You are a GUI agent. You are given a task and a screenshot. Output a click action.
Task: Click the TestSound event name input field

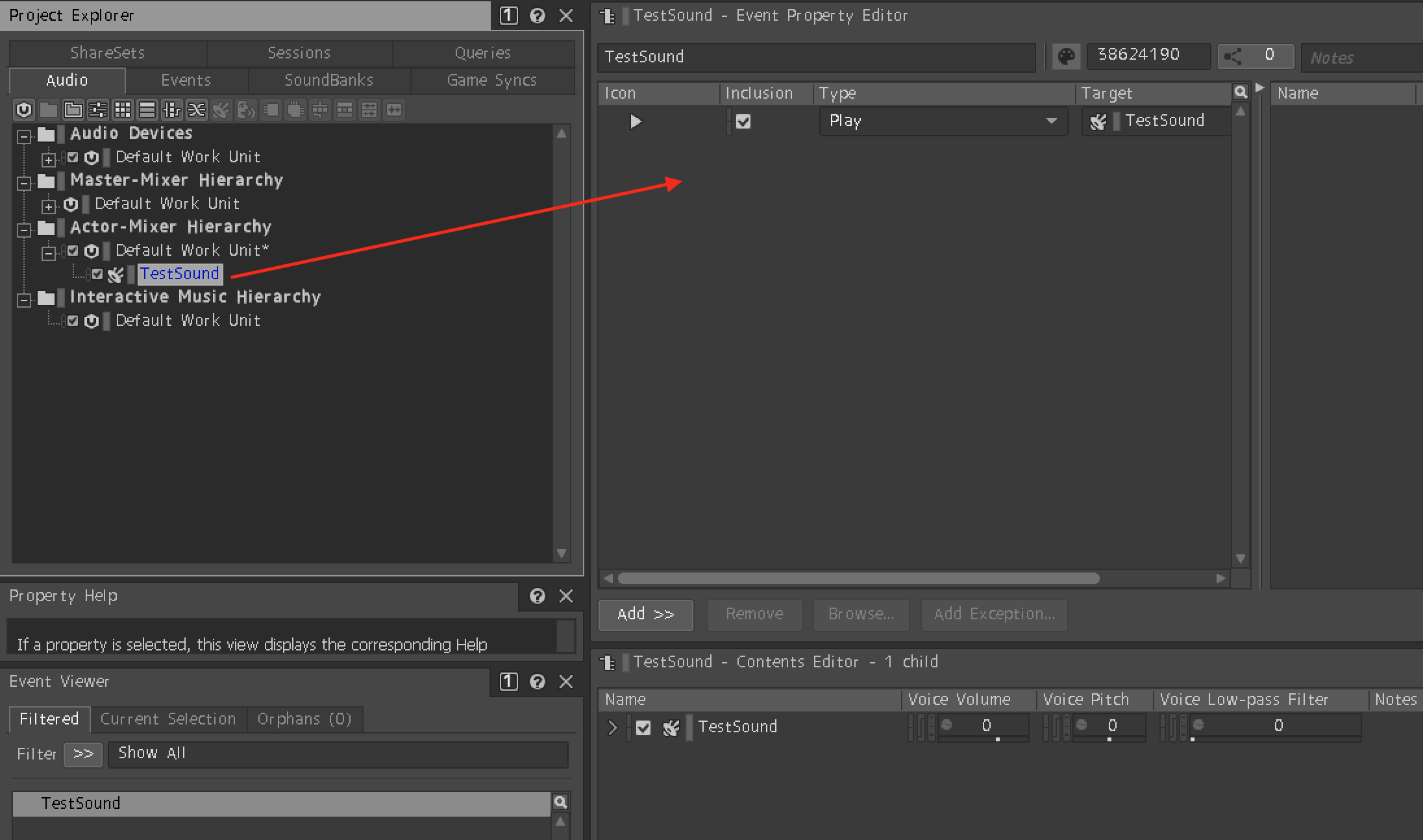(x=815, y=57)
